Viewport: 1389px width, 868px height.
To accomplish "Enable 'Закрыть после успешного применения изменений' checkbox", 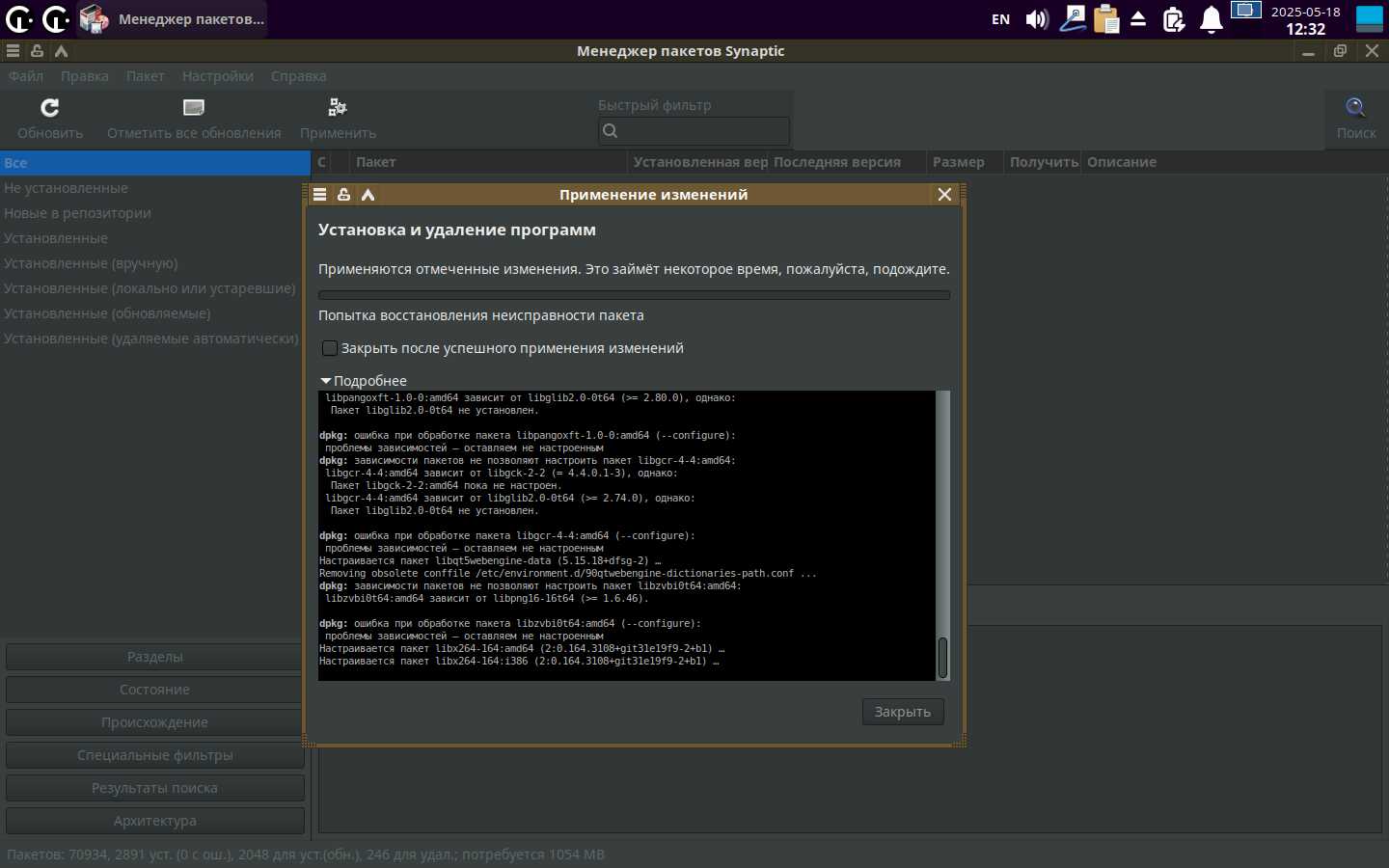I will point(330,348).
